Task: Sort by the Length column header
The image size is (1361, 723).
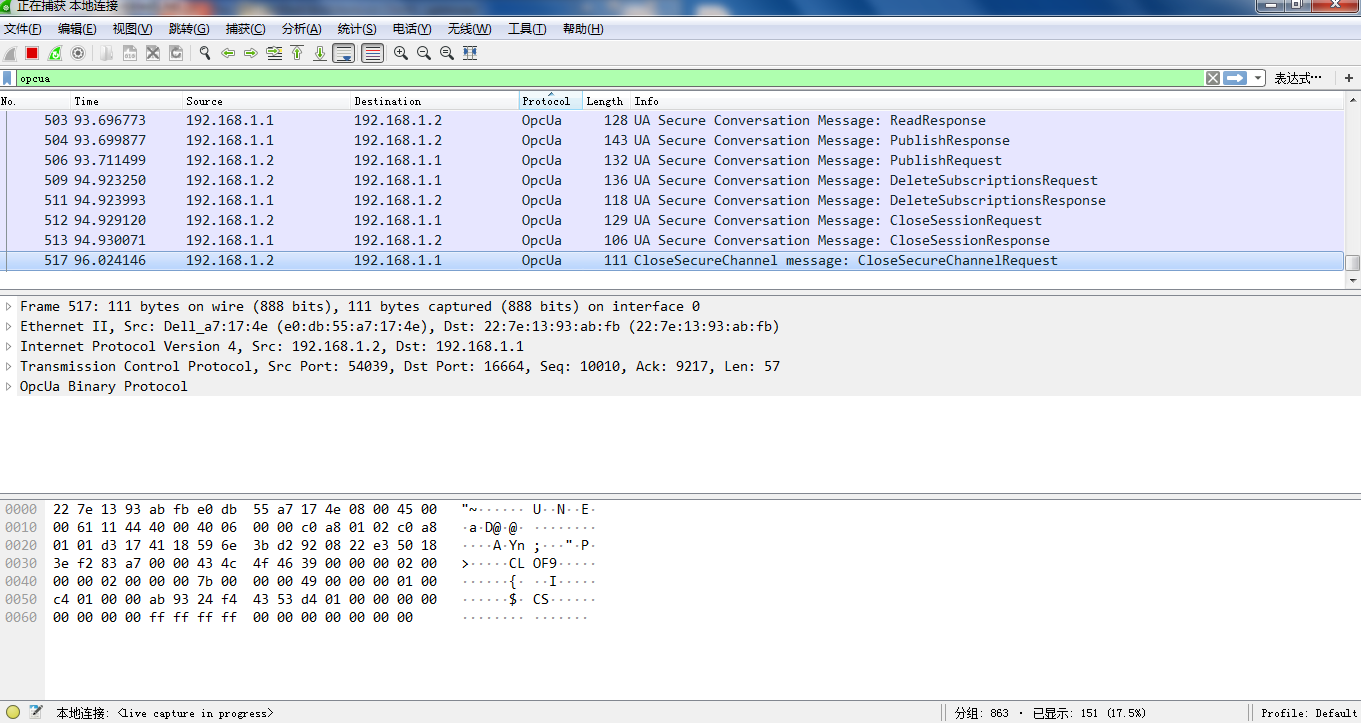Action: pyautogui.click(x=607, y=101)
